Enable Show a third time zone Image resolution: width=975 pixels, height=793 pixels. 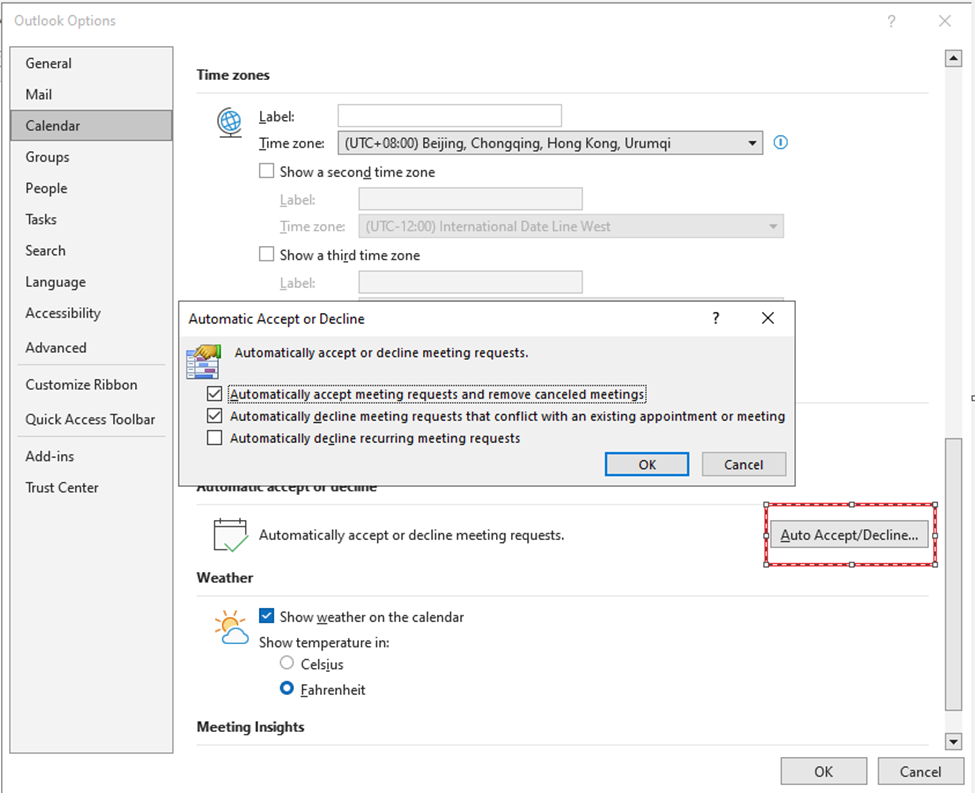tap(266, 254)
